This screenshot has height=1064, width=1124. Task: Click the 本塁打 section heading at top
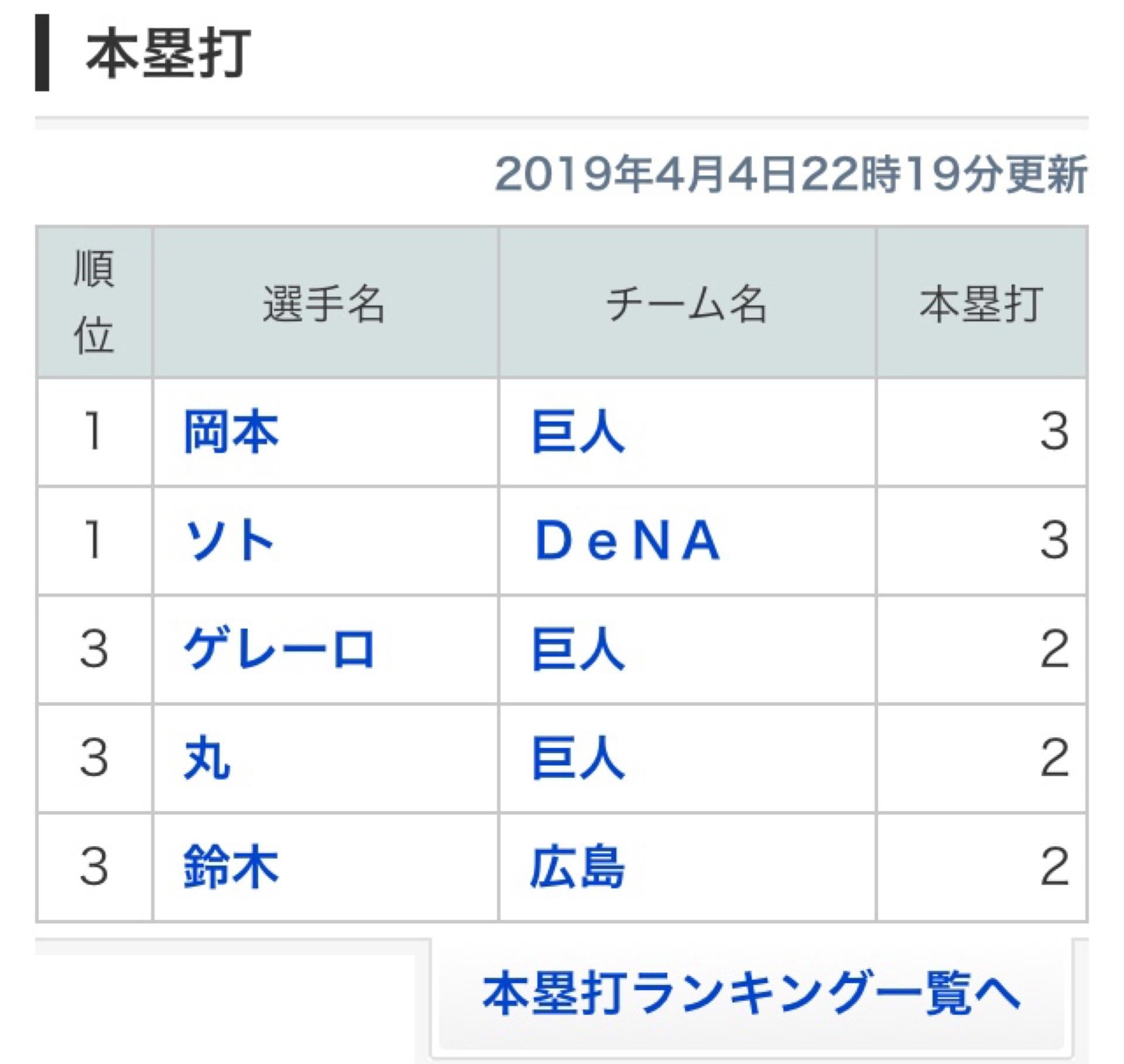pyautogui.click(x=169, y=54)
